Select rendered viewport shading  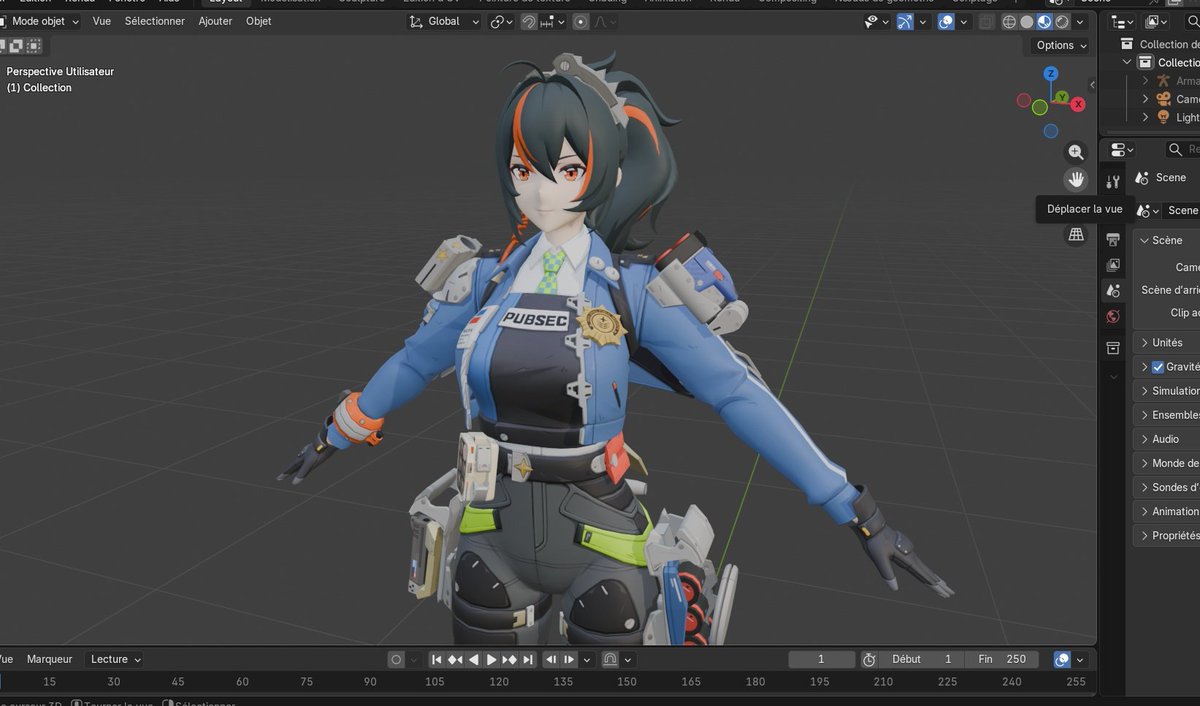click(x=1061, y=22)
